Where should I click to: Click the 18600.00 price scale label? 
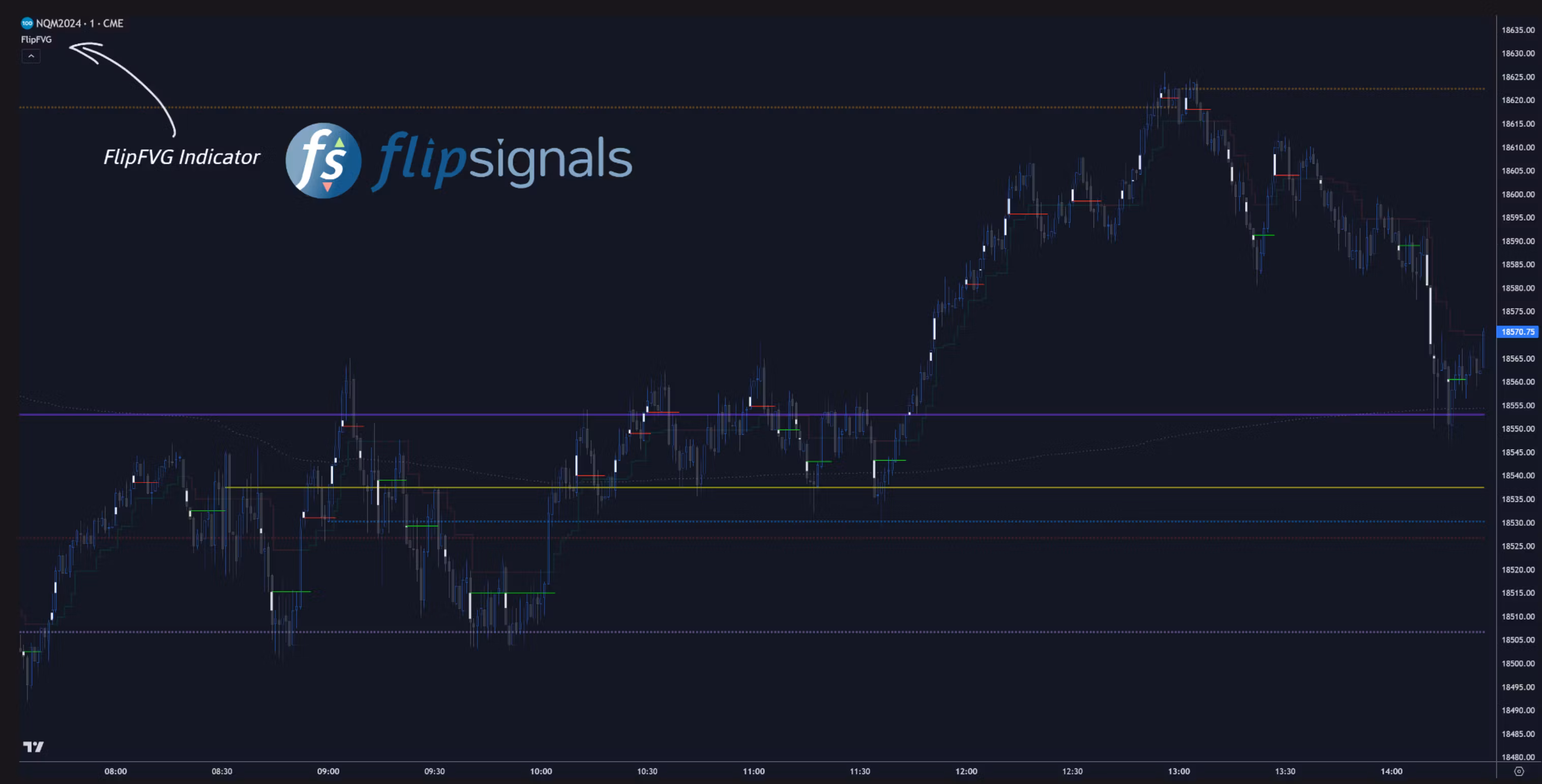(x=1518, y=195)
